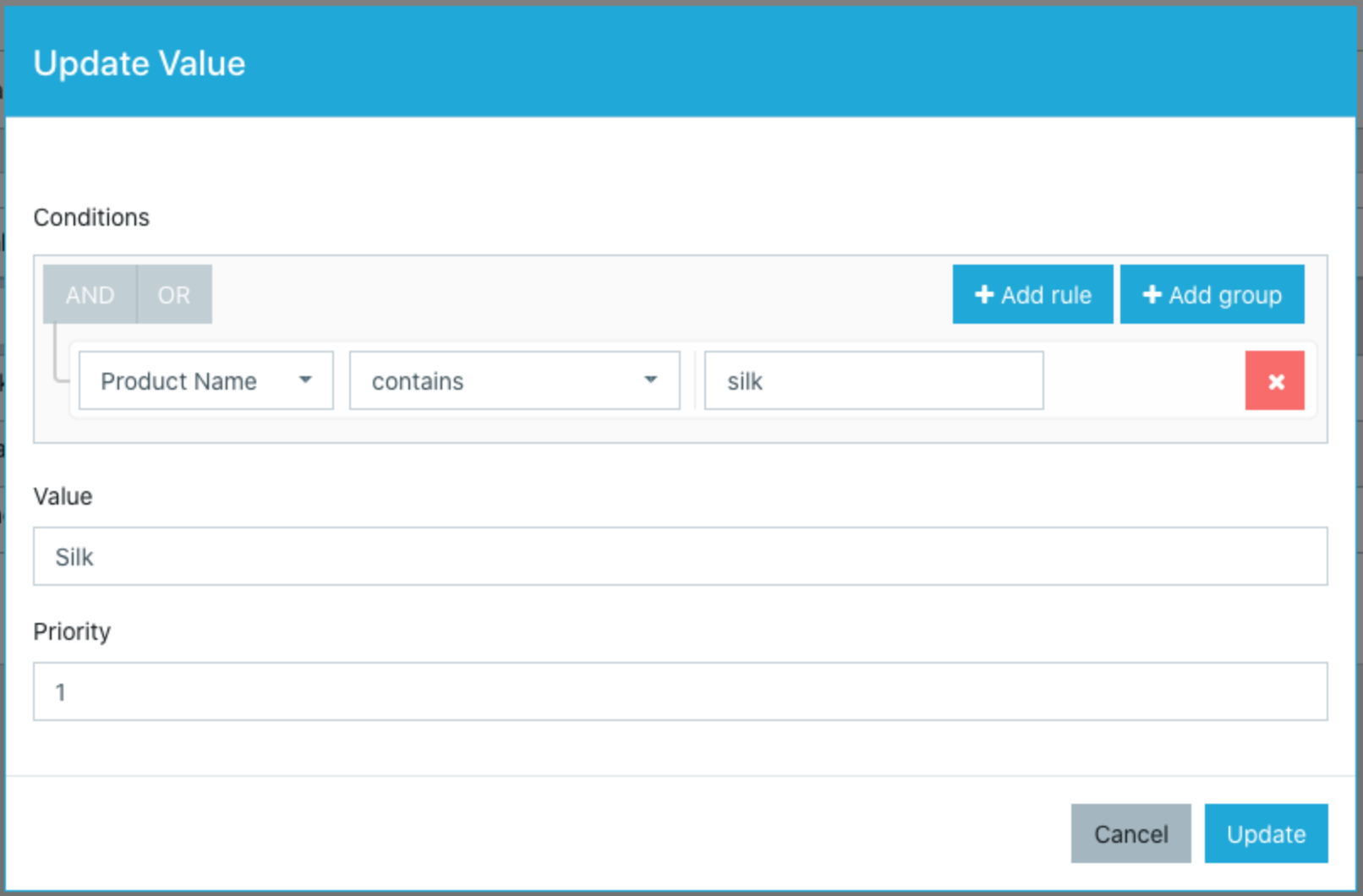Click the Priority label
Viewport: 1363px width, 896px height.
(72, 631)
